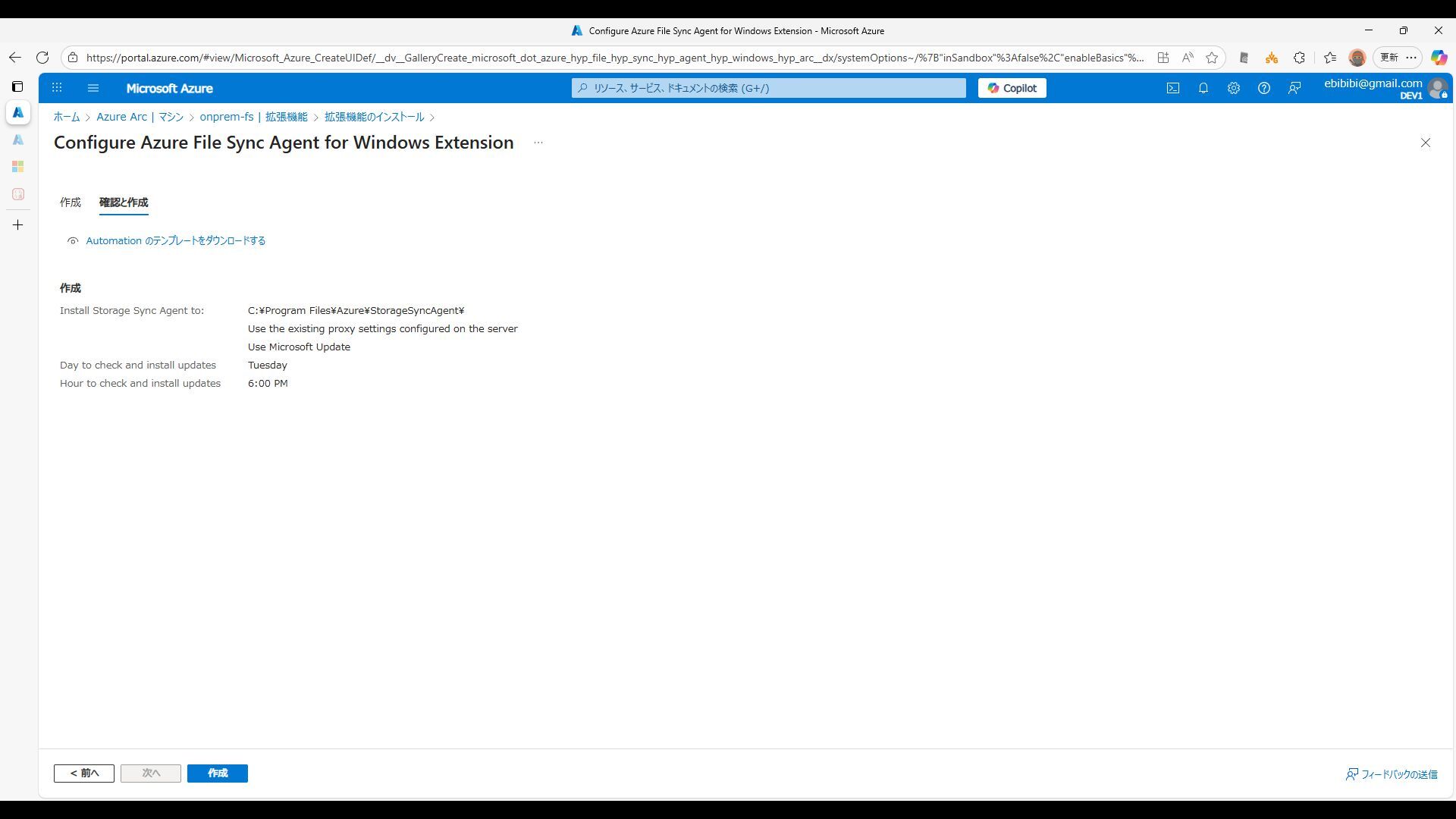
Task: Click the Use Microsoft Update text
Action: click(x=299, y=347)
